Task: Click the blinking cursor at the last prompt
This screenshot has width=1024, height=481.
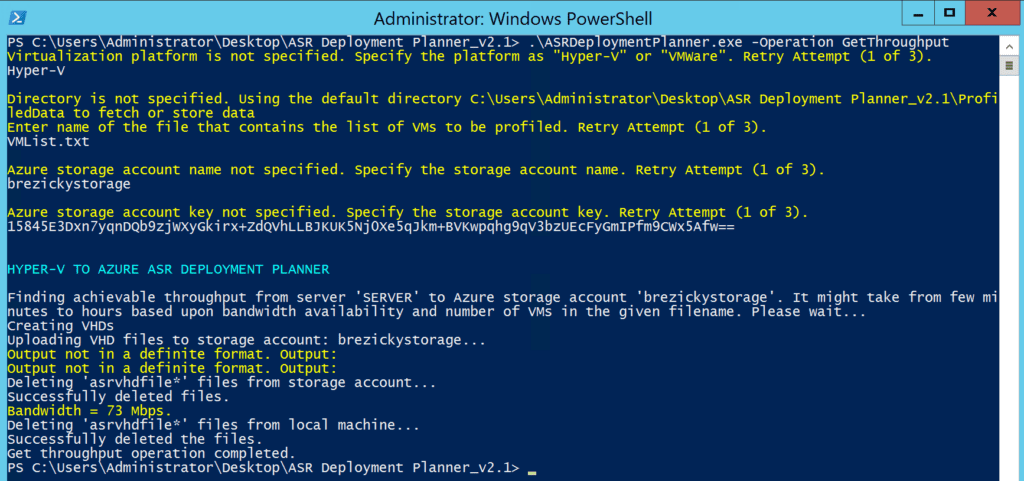Action: pos(532,473)
